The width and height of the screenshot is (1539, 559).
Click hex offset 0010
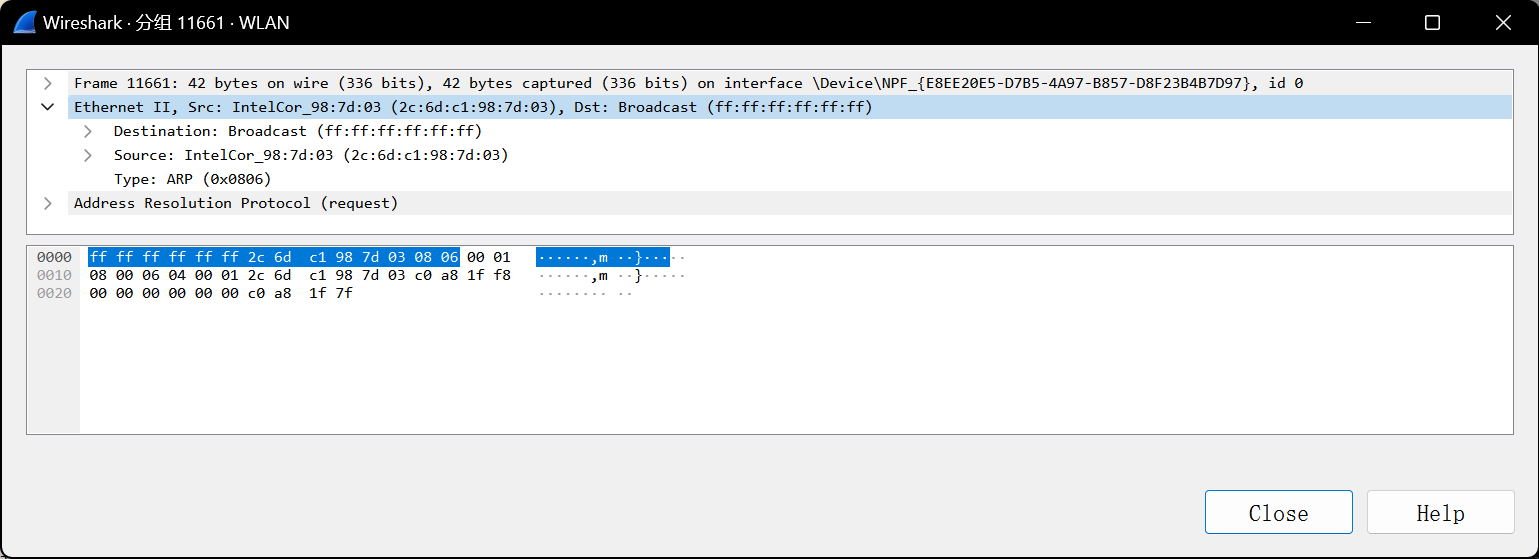(x=54, y=275)
